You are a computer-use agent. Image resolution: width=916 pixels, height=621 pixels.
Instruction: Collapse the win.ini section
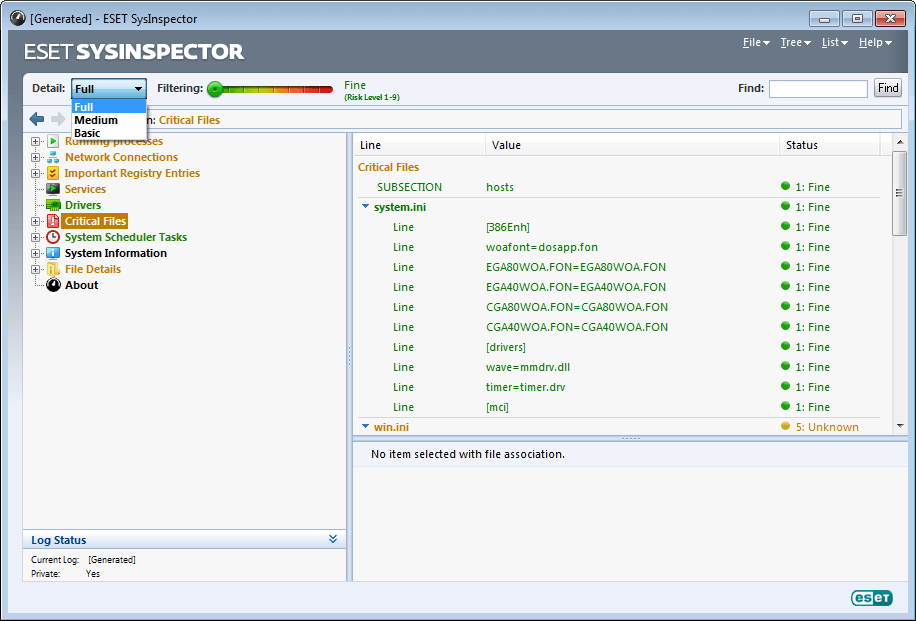click(x=366, y=426)
